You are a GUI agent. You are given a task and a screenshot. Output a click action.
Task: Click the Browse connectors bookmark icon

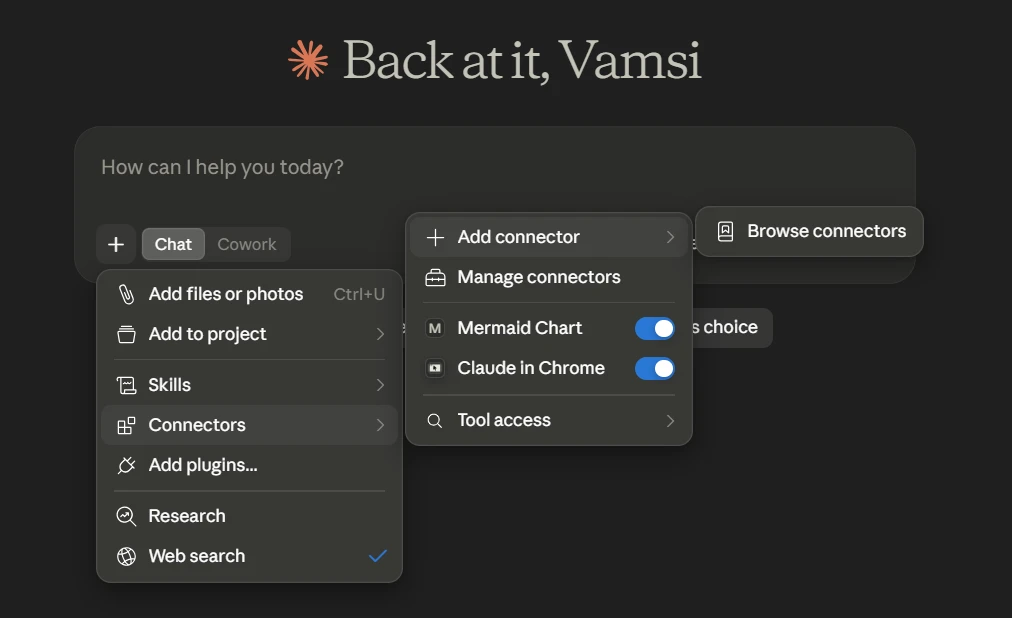[x=725, y=232]
